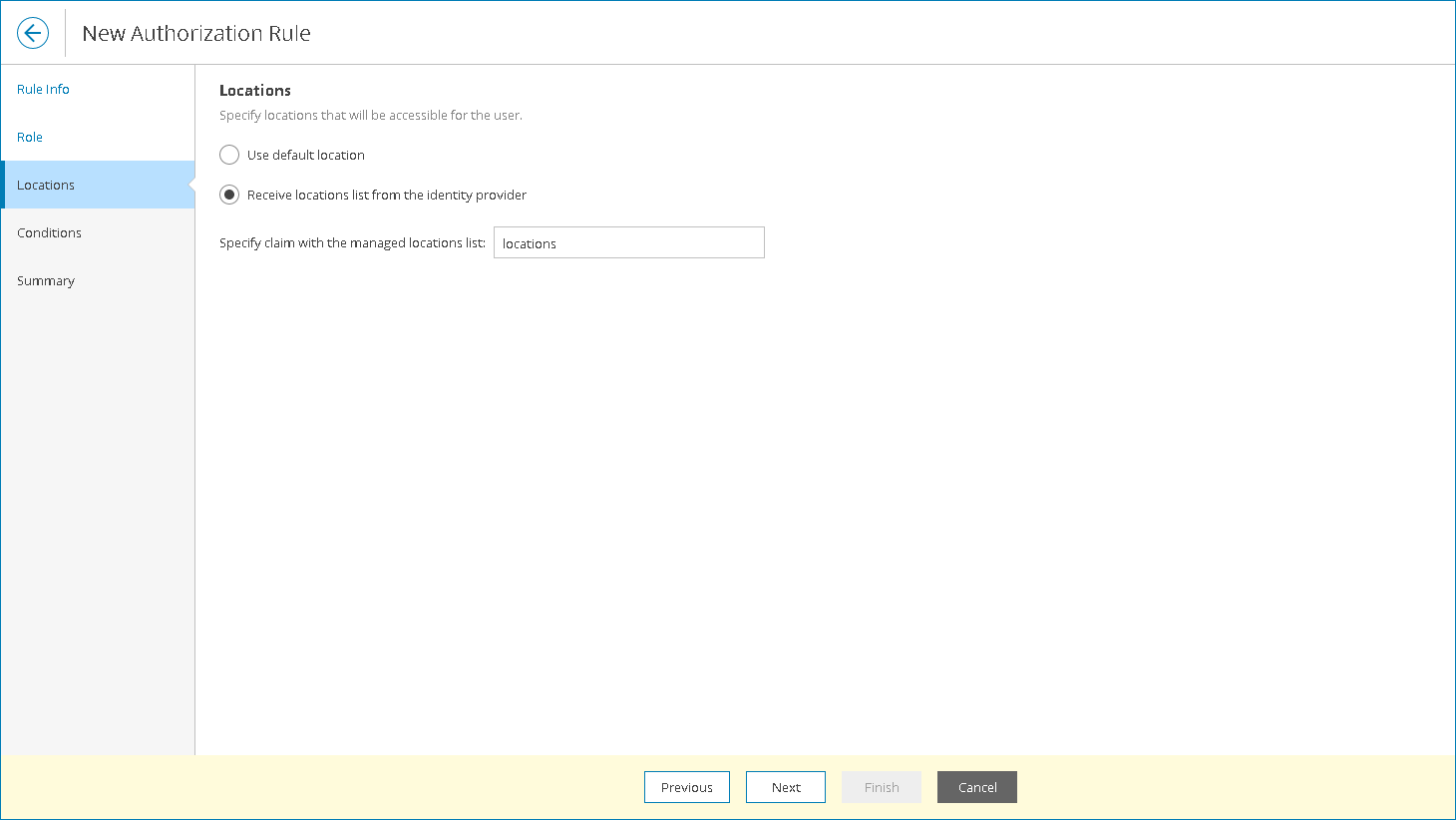The height and width of the screenshot is (820, 1456).
Task: Open the Conditions step
Action: click(x=49, y=232)
